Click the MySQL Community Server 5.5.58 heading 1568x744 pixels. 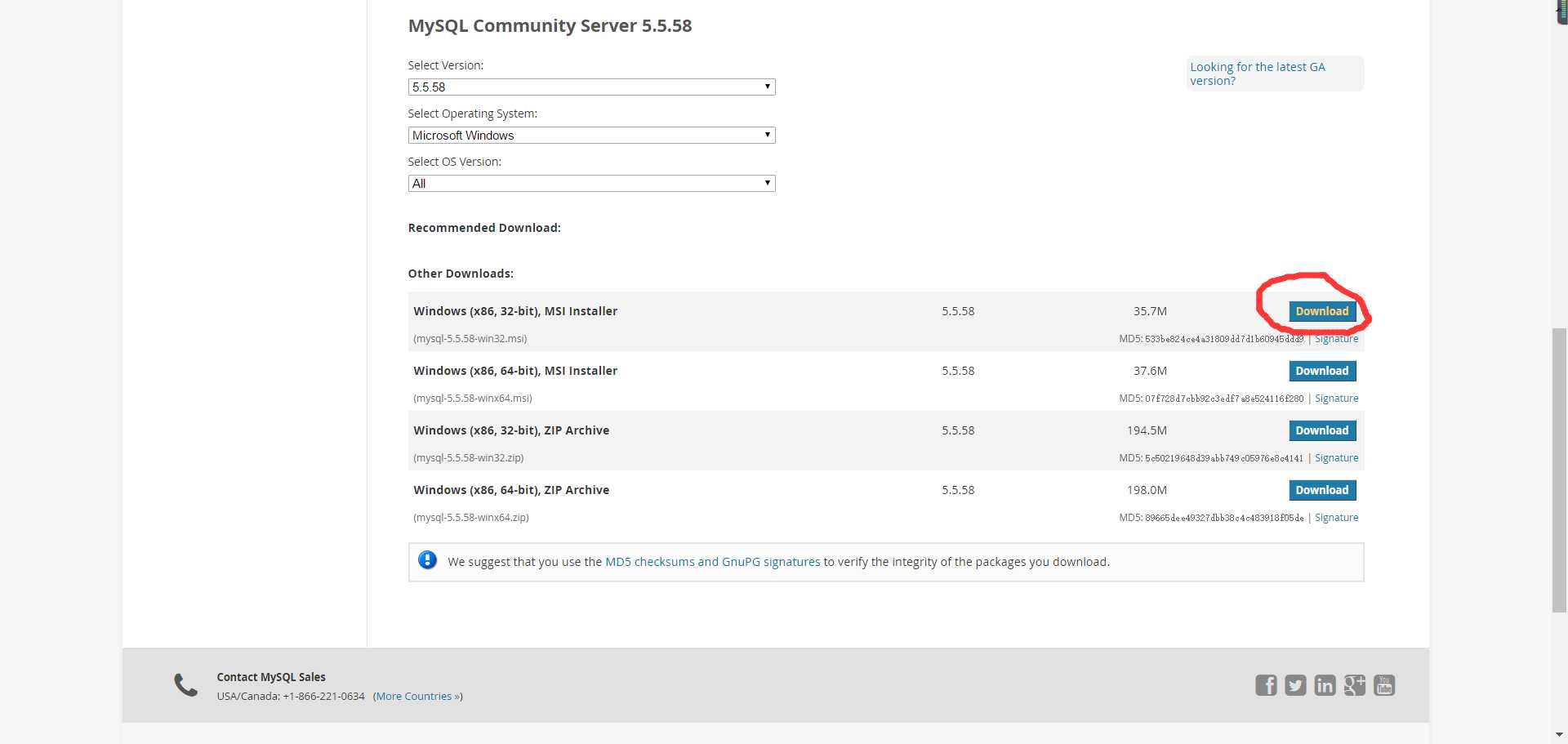[550, 25]
